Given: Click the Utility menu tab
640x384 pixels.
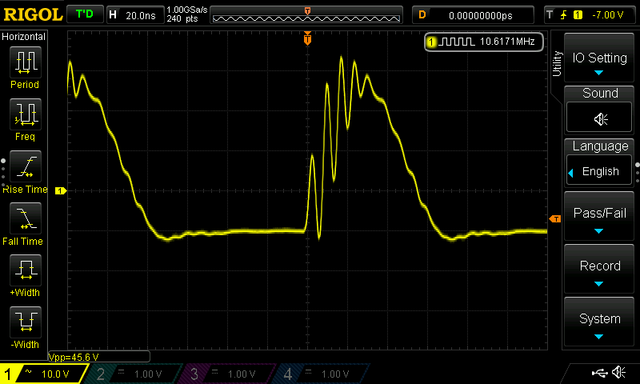Looking at the screenshot, I should tap(557, 63).
